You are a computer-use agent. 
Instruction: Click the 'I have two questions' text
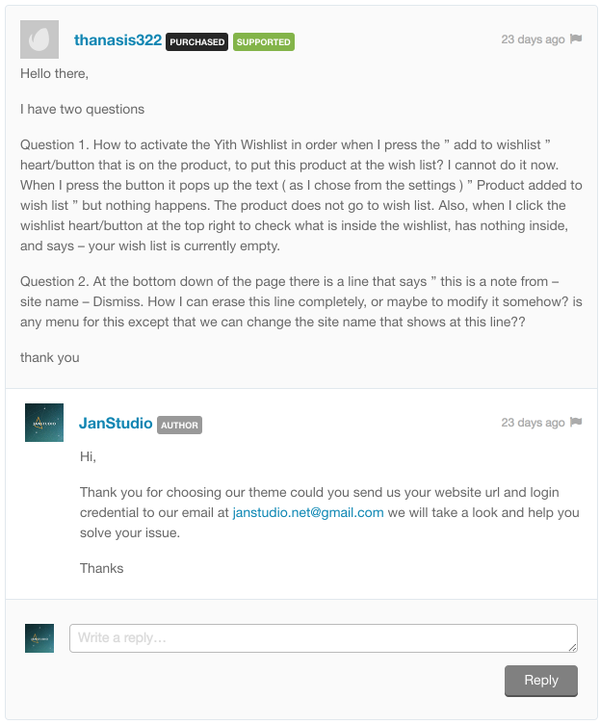(x=82, y=109)
